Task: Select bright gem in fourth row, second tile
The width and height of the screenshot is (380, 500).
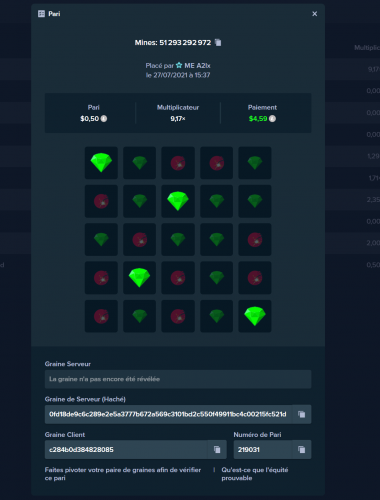Action: [139, 278]
